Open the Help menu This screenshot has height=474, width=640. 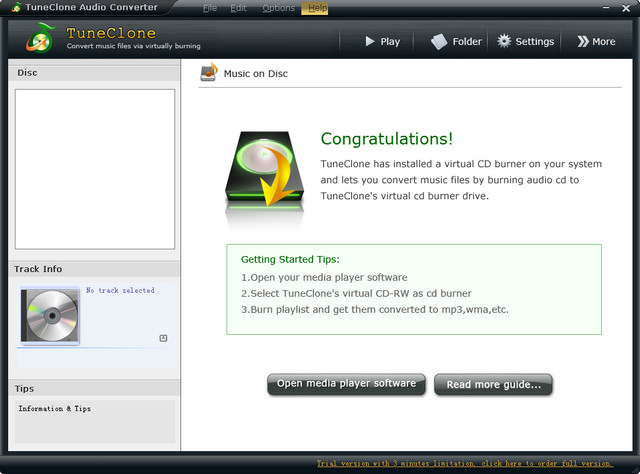point(316,8)
